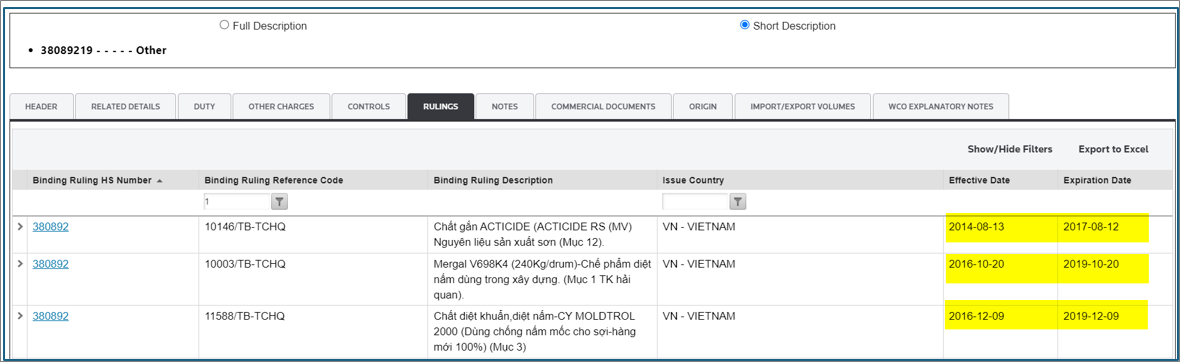Image resolution: width=1180 pixels, height=362 pixels.
Task: Click reference code 10003/TB-TCHQ
Action: pyautogui.click(x=245, y=264)
